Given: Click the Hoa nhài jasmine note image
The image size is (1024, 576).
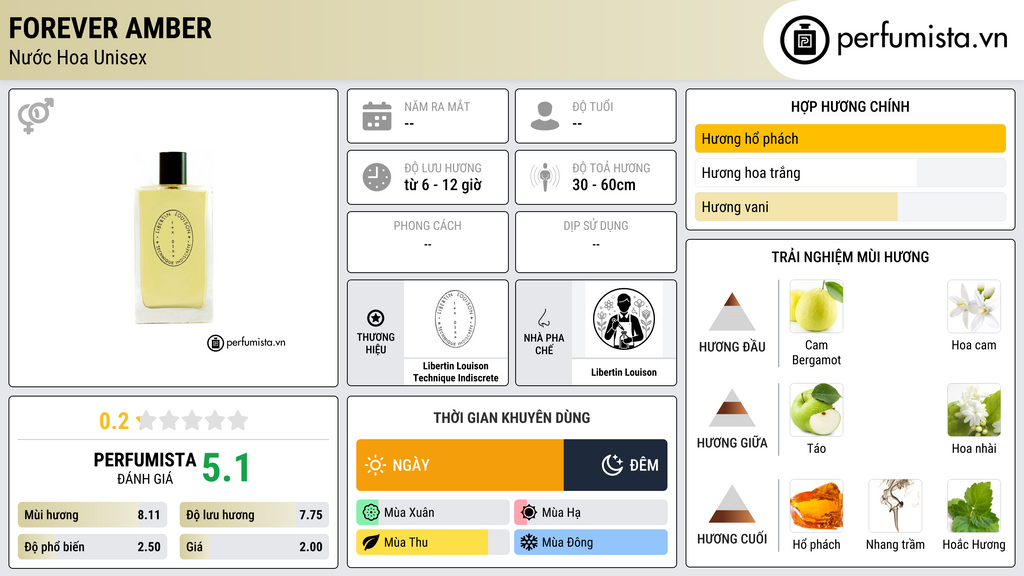Looking at the screenshot, I should (x=974, y=409).
